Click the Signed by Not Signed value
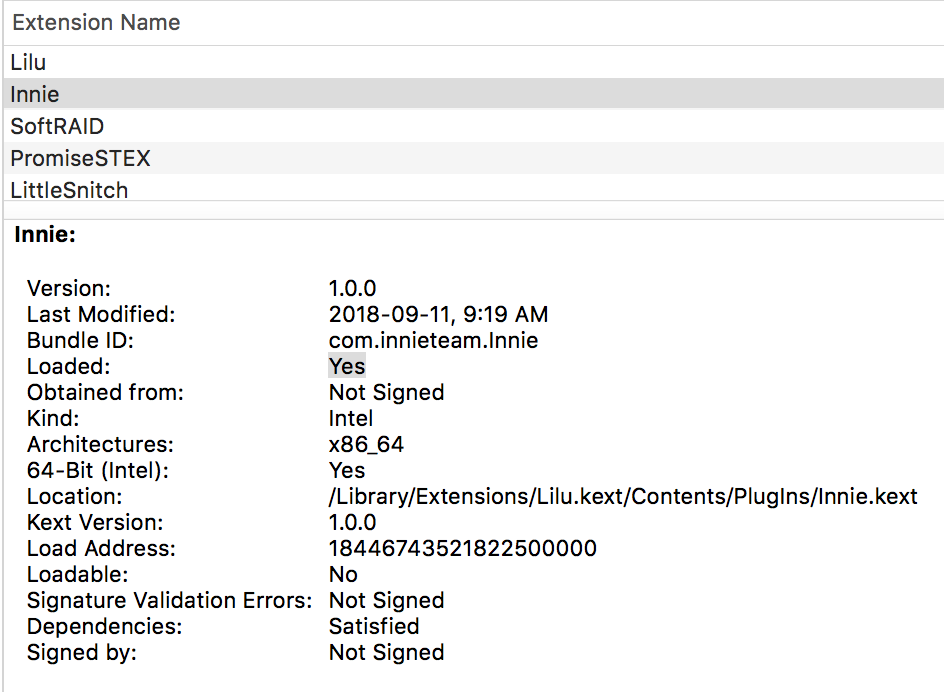The width and height of the screenshot is (944, 692). click(387, 652)
